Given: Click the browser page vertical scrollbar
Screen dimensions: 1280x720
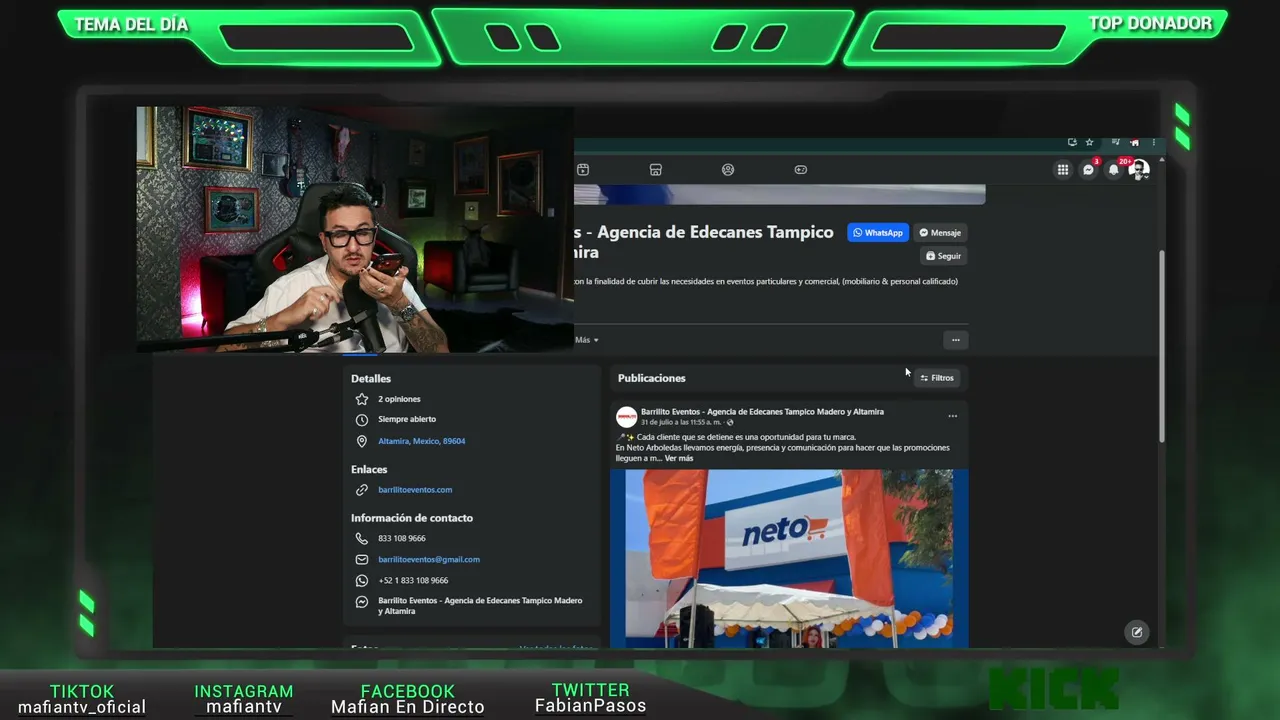Looking at the screenshot, I should point(1161,345).
